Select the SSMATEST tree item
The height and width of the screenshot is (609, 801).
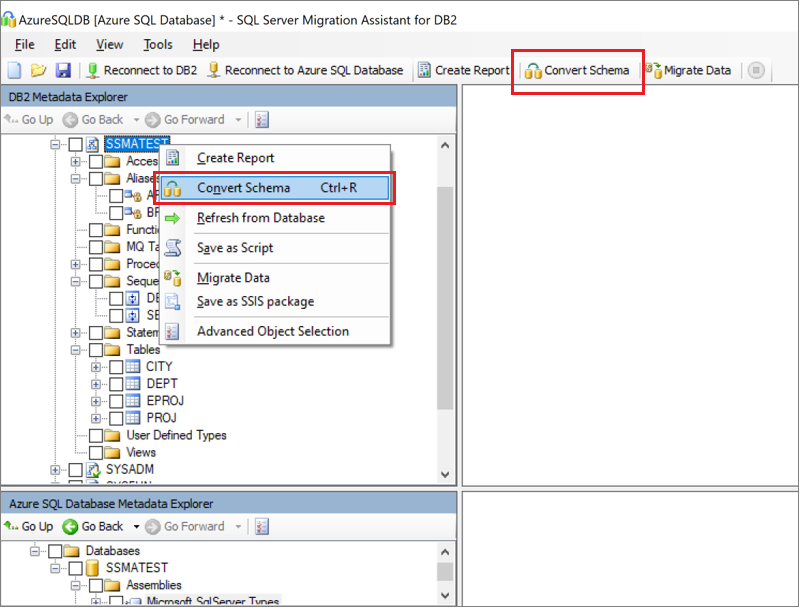[136, 143]
